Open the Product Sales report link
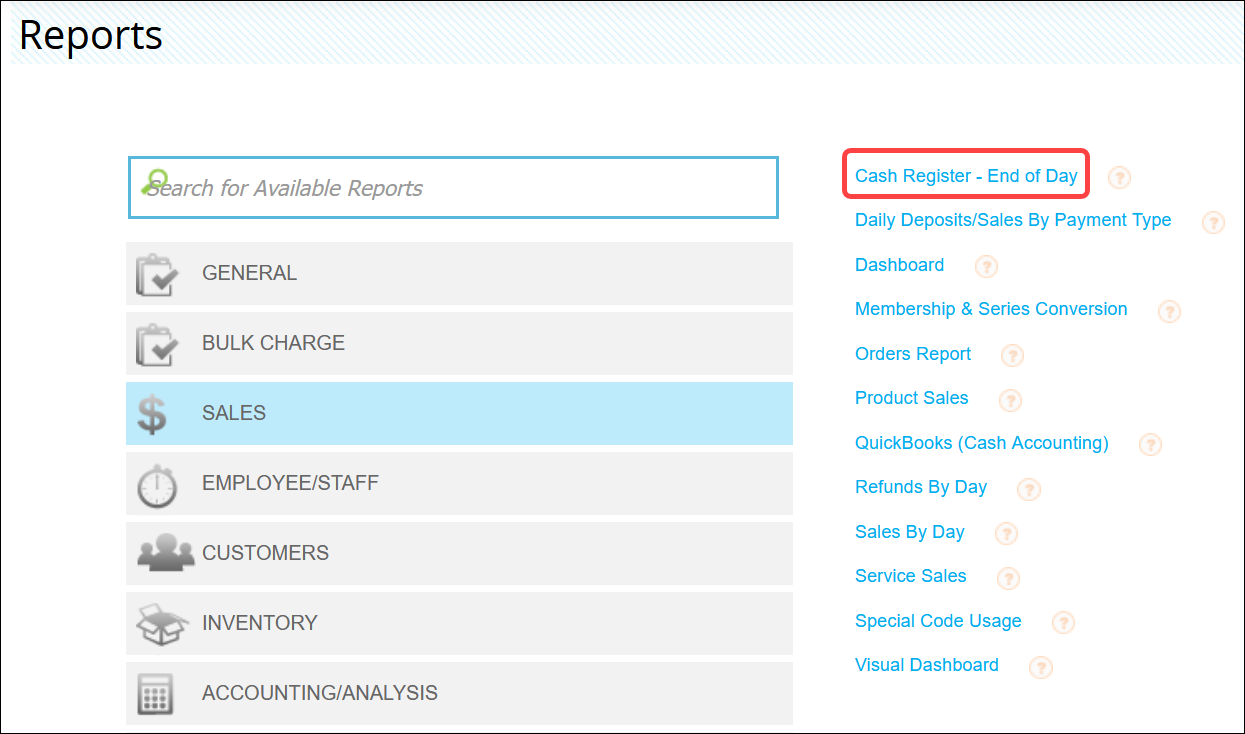The width and height of the screenshot is (1245, 734). [911, 398]
